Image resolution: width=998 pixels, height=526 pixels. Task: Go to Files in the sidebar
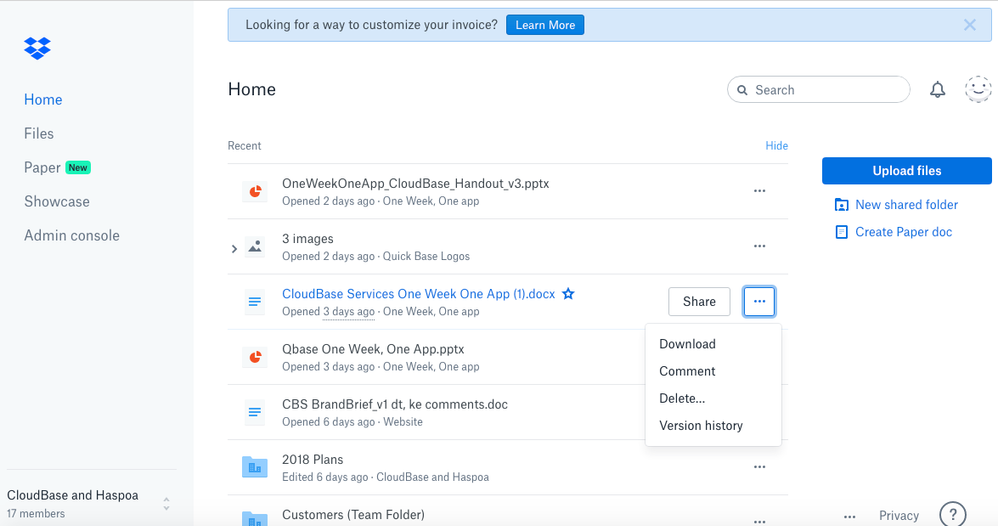(39, 134)
